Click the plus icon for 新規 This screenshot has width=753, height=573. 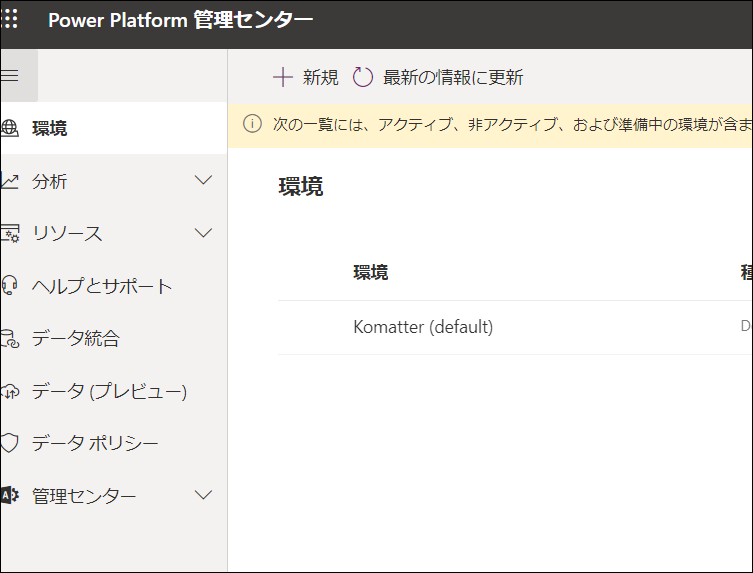[x=283, y=77]
